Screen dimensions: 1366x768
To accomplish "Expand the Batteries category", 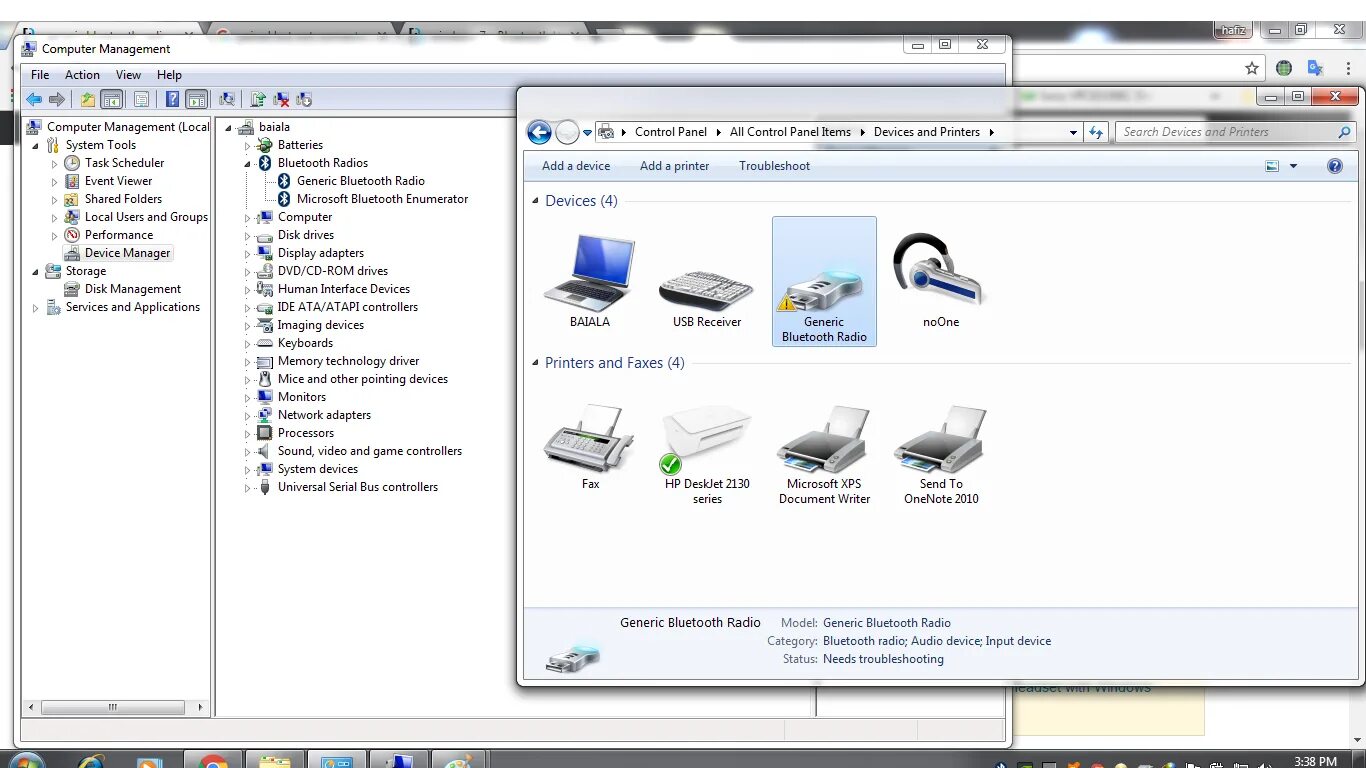I will pos(248,145).
